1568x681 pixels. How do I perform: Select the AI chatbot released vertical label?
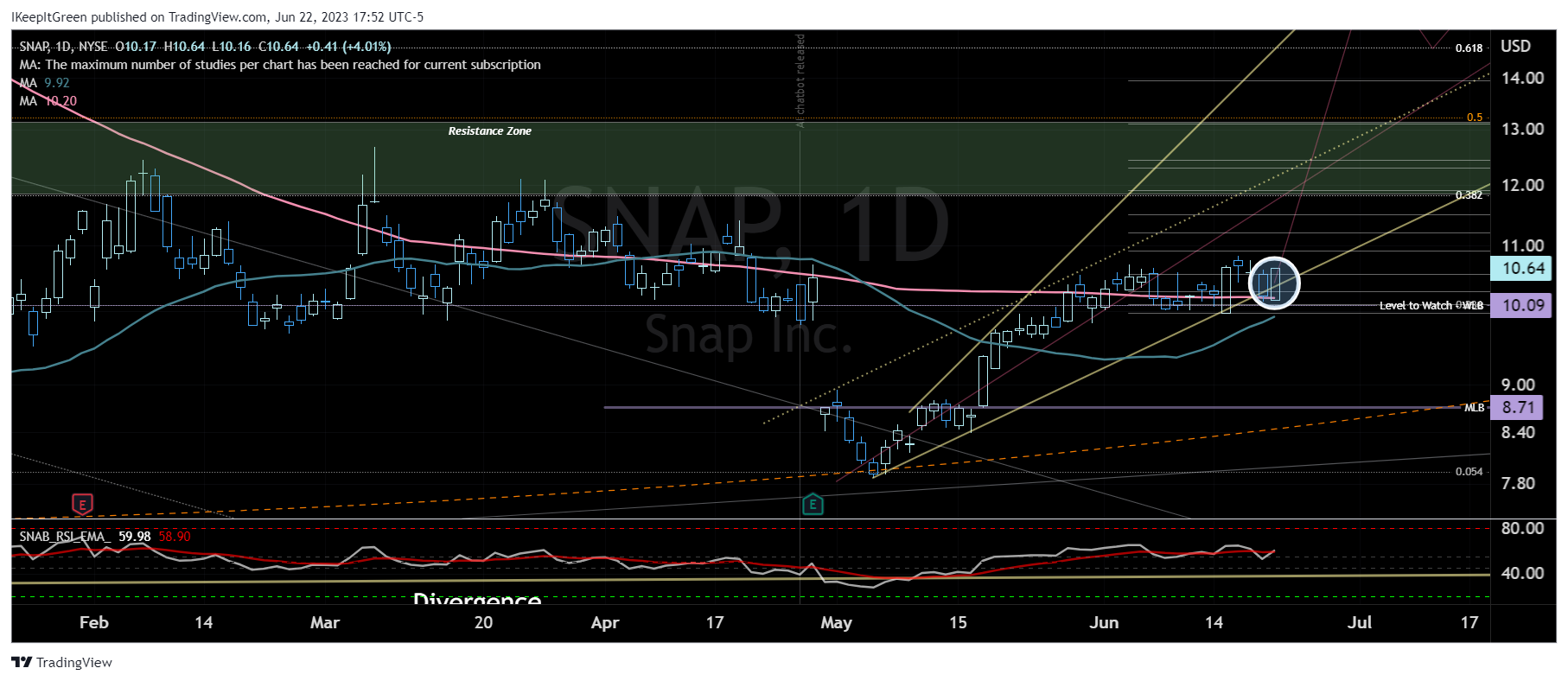[x=800, y=81]
